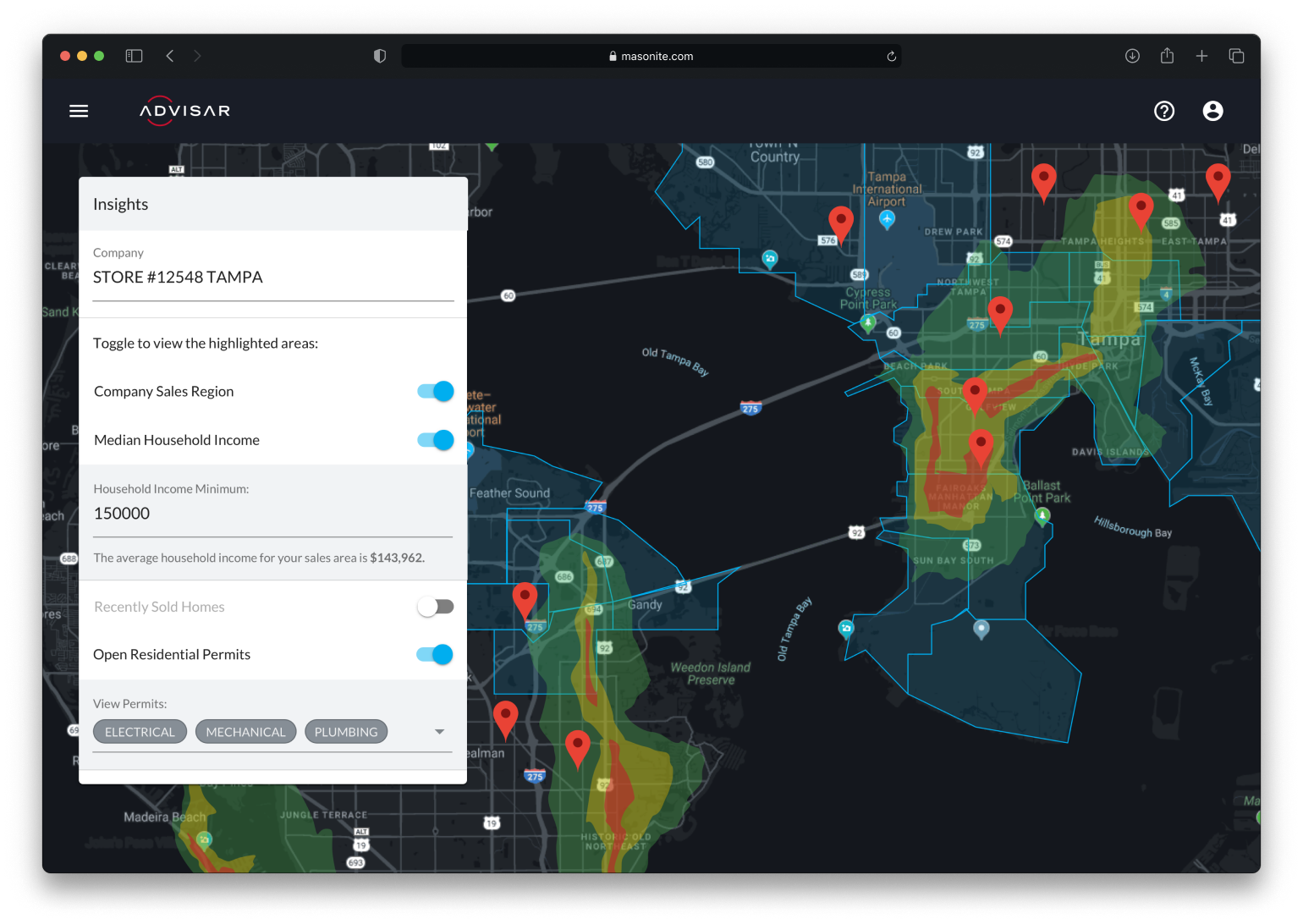Select the MECHANICAL permit chip
Screen dimensions: 1303x924
click(245, 732)
